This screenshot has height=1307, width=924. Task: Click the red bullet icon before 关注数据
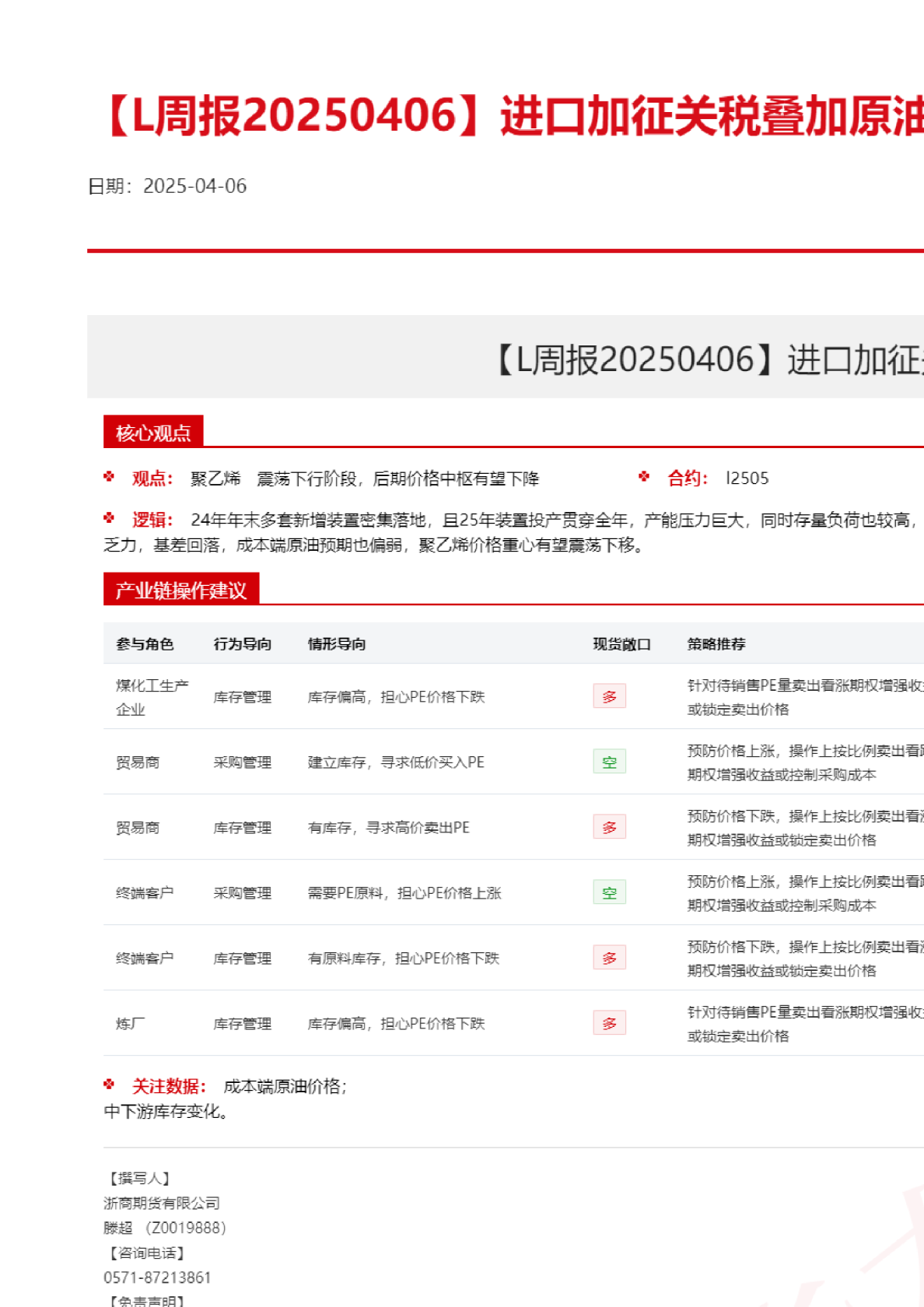(109, 1084)
